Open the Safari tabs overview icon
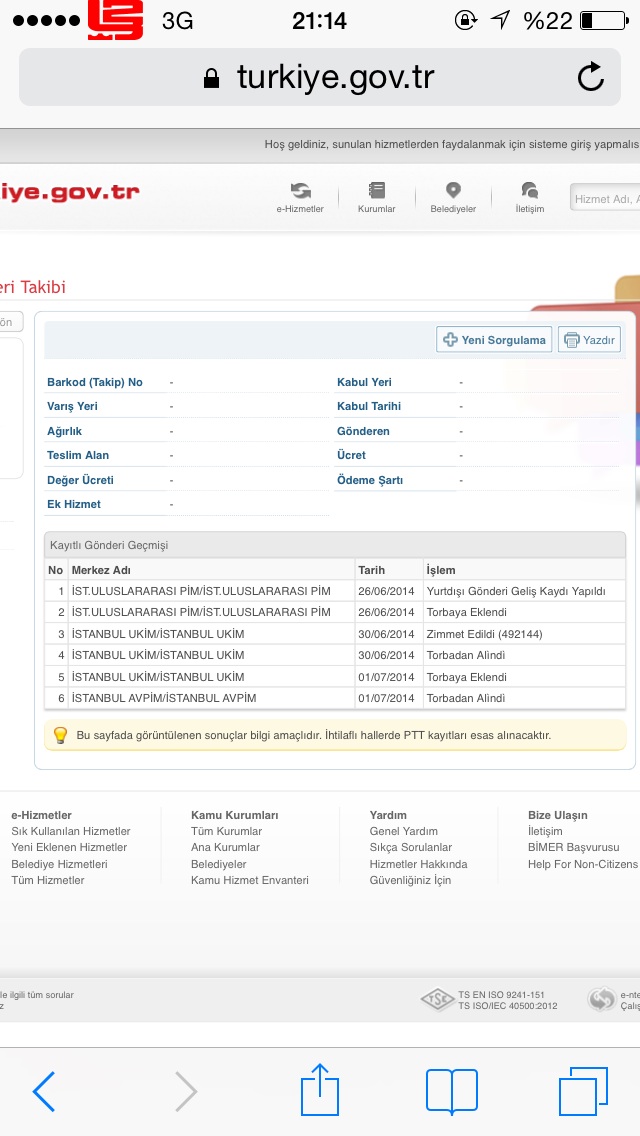The image size is (640, 1136). [x=583, y=1091]
